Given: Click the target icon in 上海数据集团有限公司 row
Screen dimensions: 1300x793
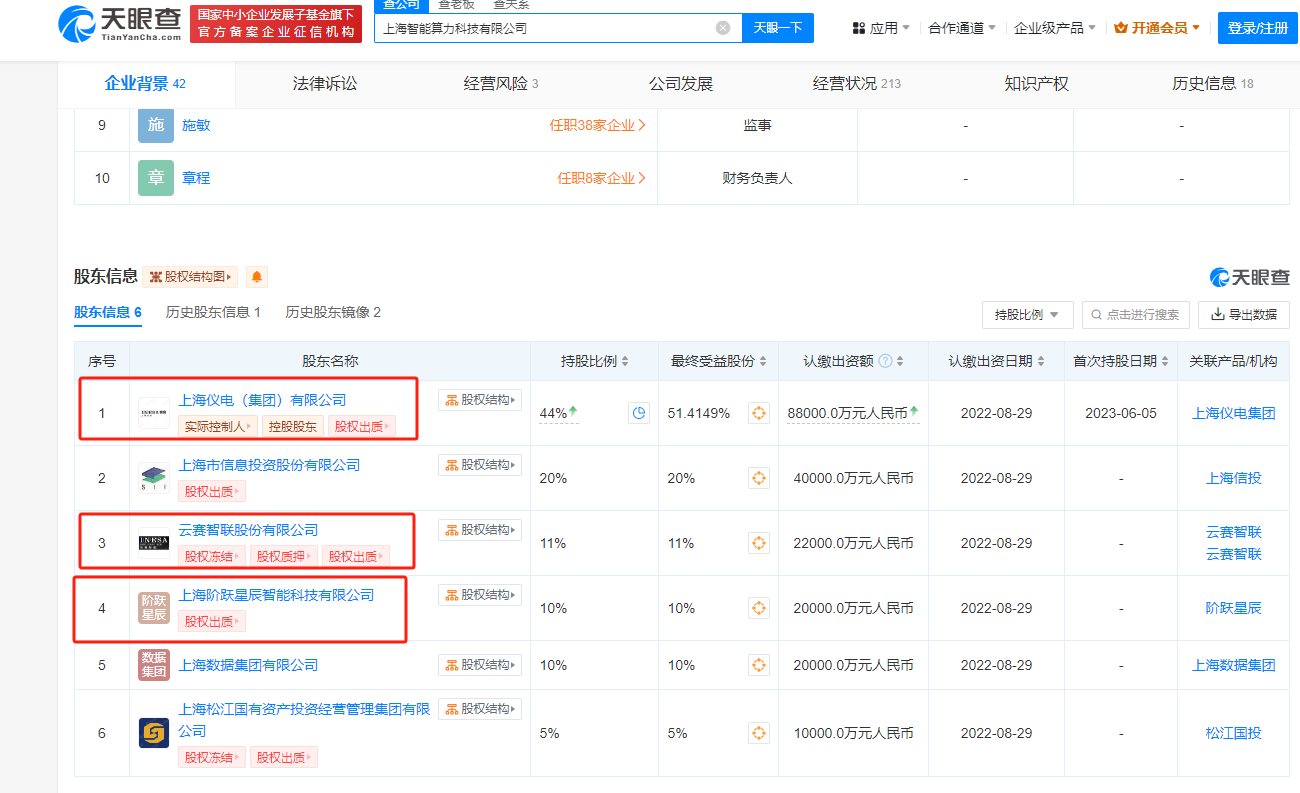Looking at the screenshot, I should (x=759, y=665).
